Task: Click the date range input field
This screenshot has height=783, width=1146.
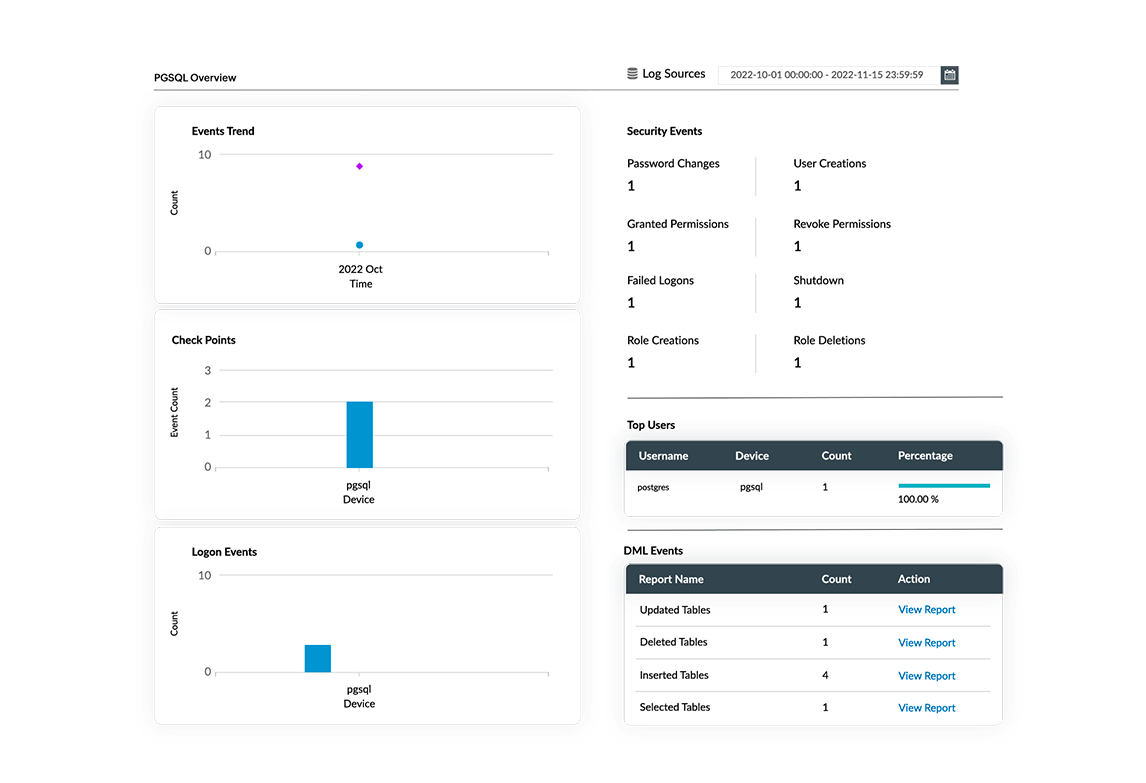Action: (x=827, y=75)
